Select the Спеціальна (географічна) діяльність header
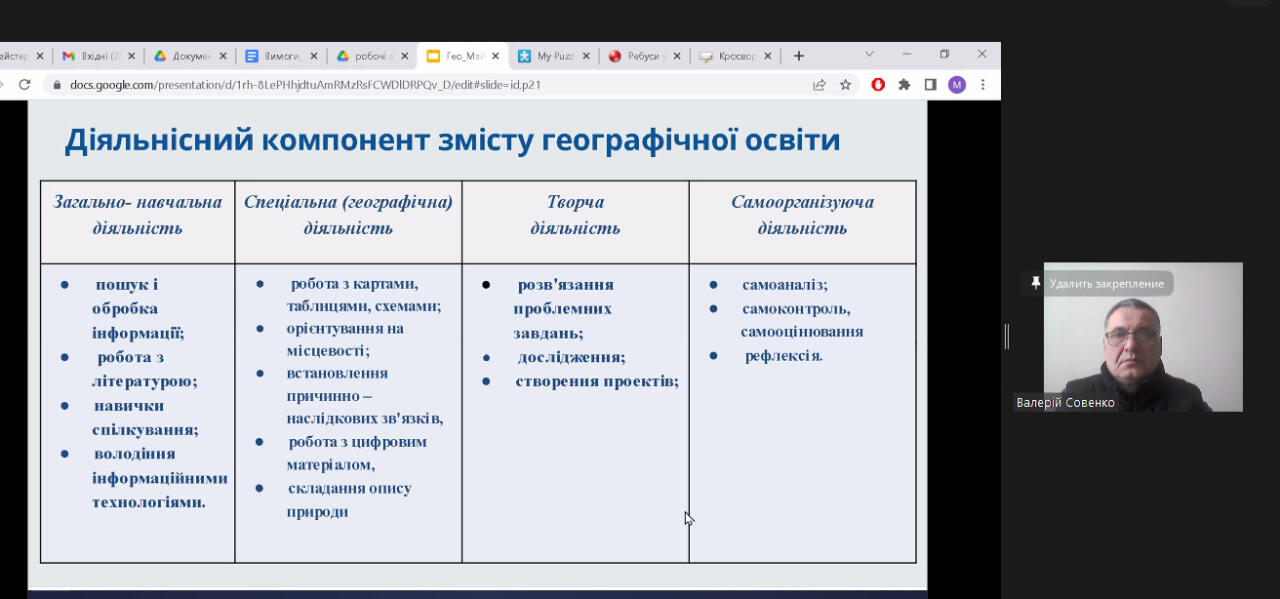The width and height of the screenshot is (1280, 599). [x=348, y=222]
